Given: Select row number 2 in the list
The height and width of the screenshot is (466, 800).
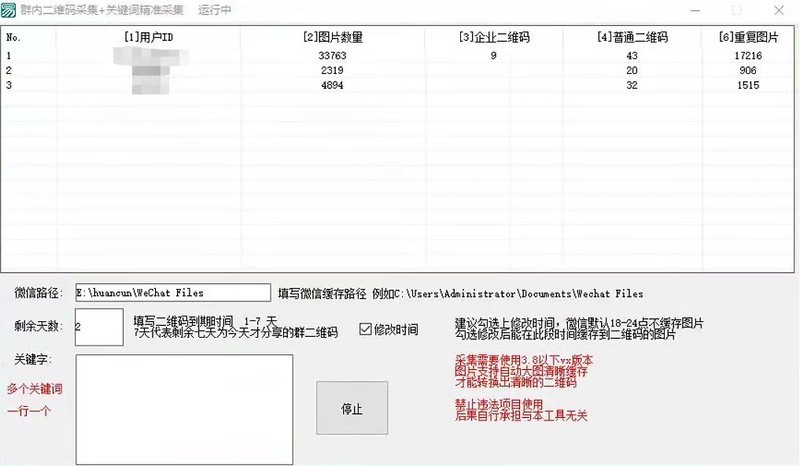Looking at the screenshot, I should tap(9, 71).
